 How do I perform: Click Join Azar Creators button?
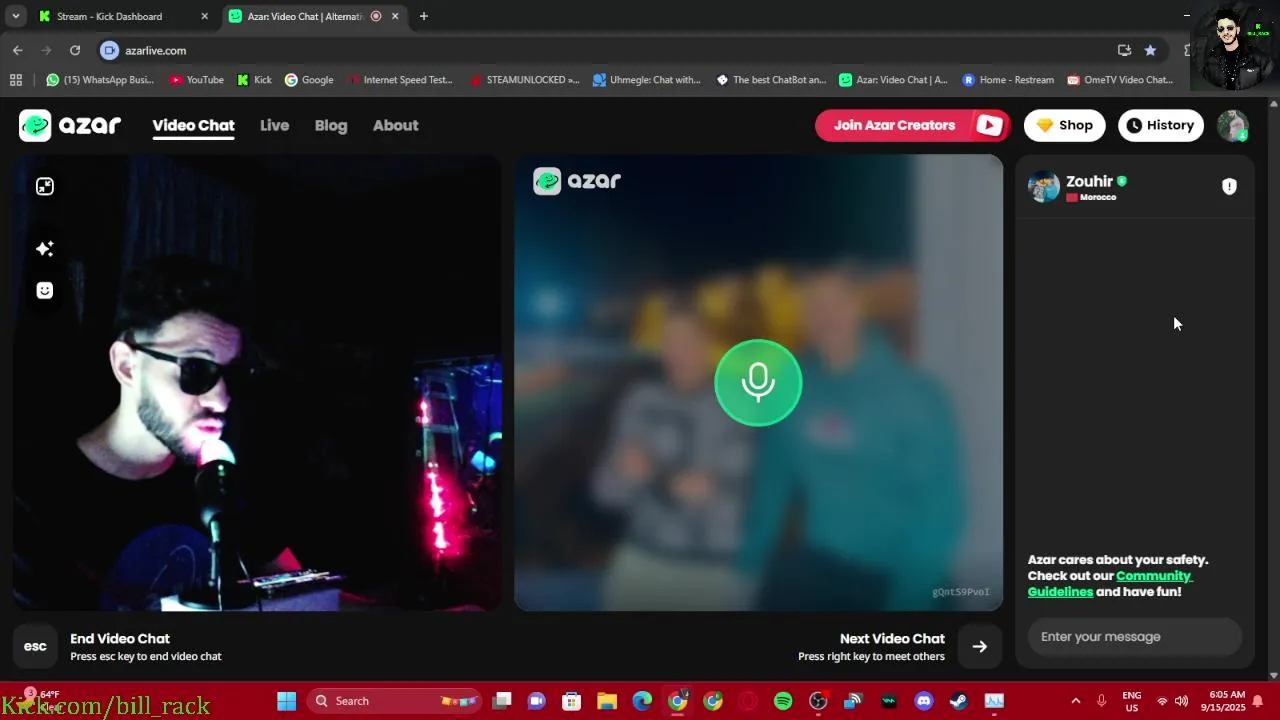coord(912,125)
